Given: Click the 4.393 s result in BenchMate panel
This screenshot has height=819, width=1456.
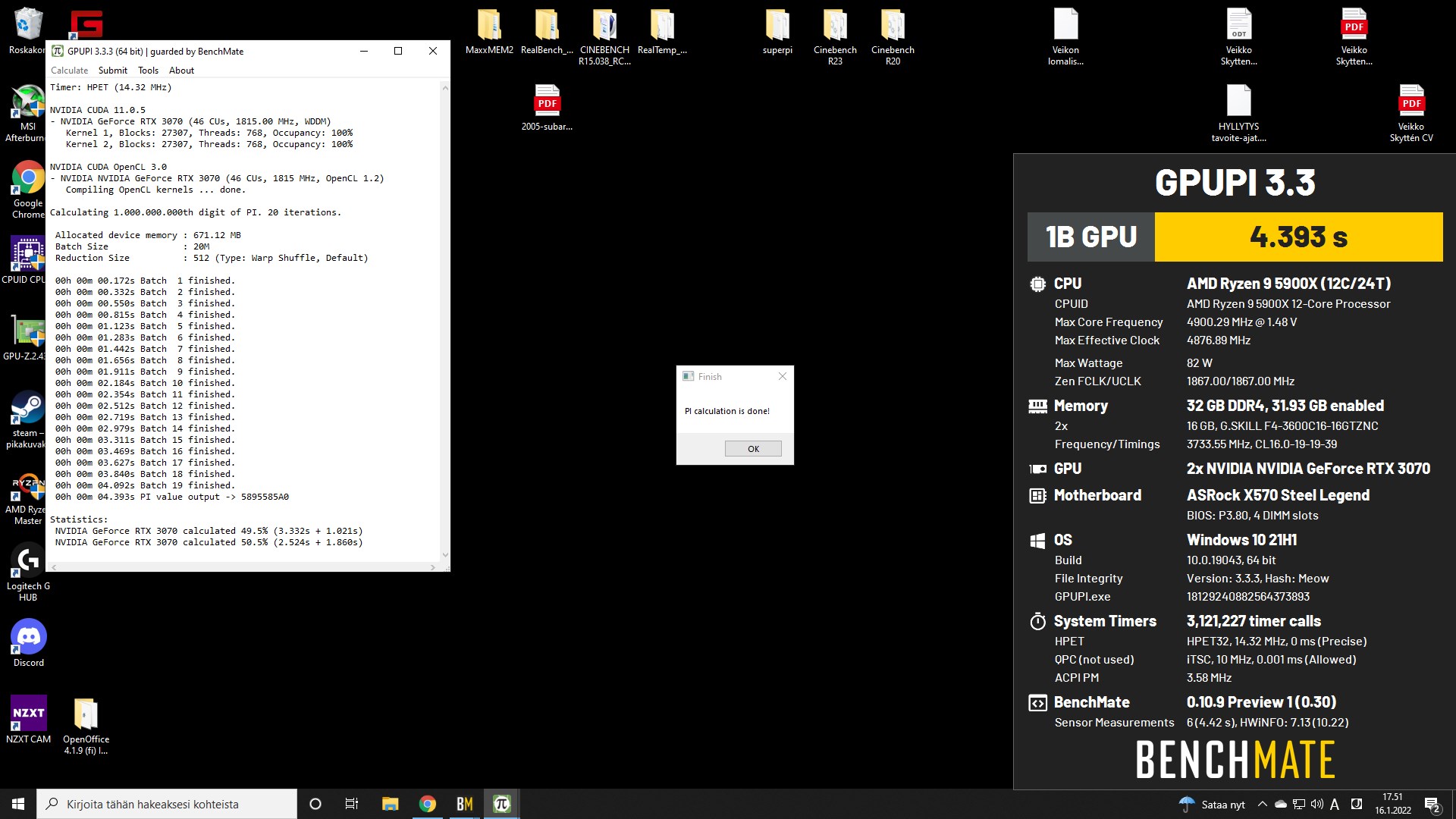Looking at the screenshot, I should (1298, 237).
